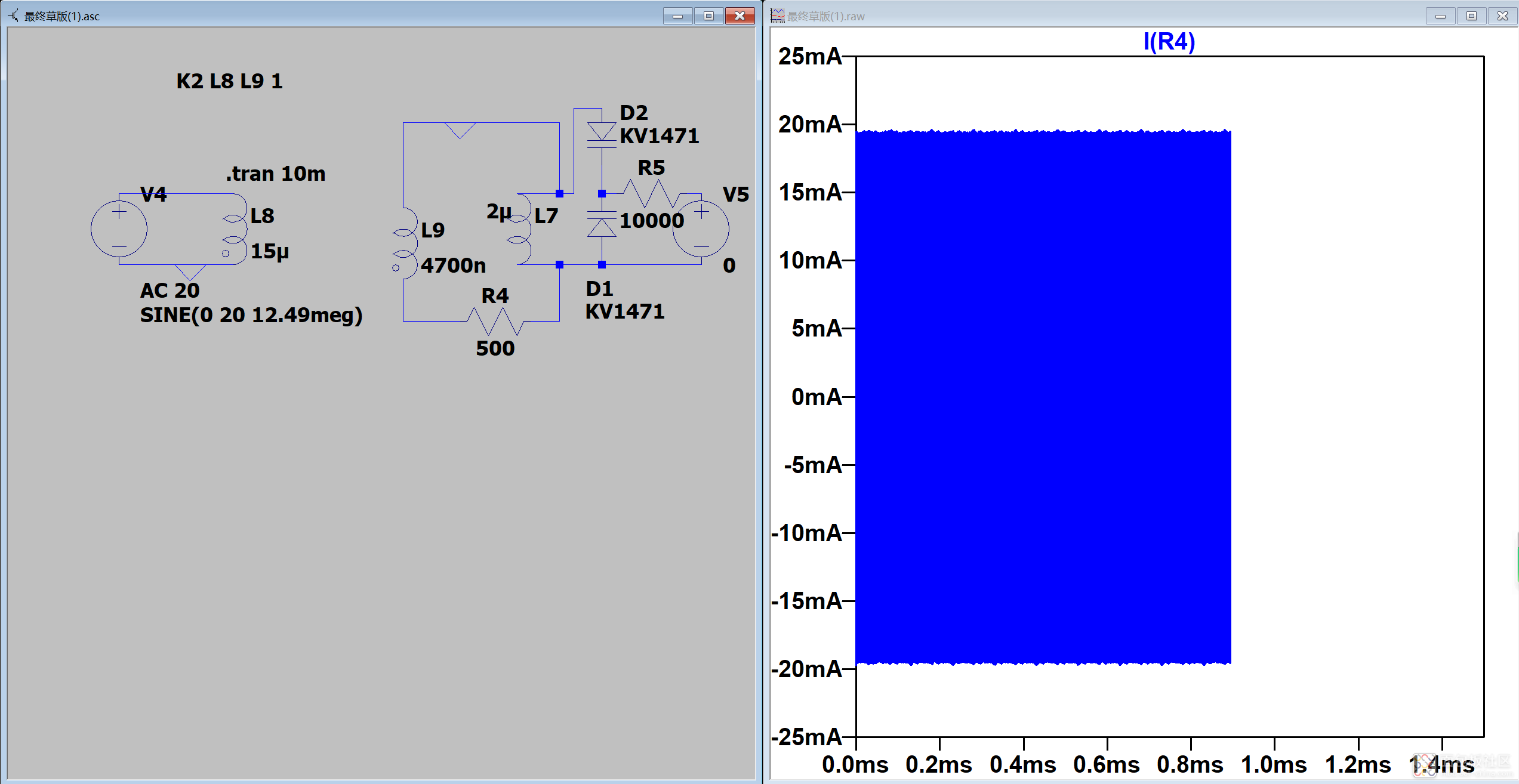Select the V4 voltage source symbol

[x=119, y=229]
